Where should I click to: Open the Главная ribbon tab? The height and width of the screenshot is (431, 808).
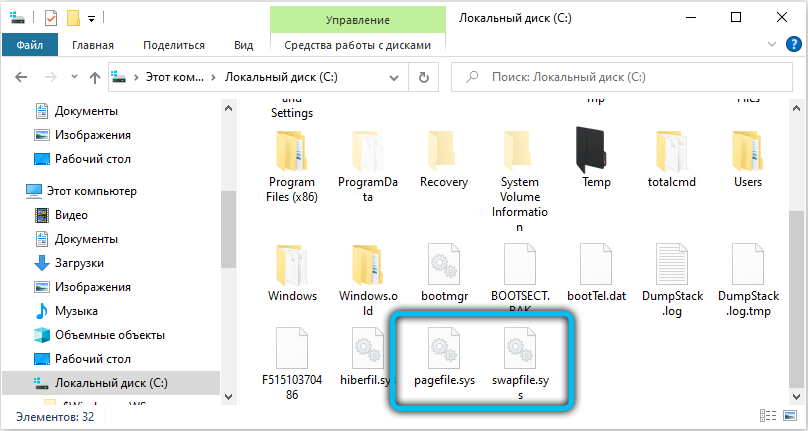93,45
